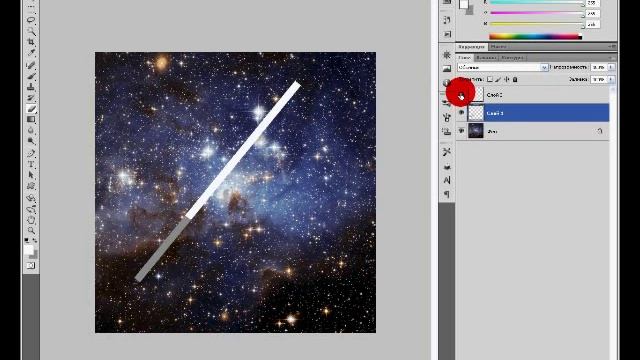Select the Eyedropper tool
640x360 pixels.
(x=31, y=53)
